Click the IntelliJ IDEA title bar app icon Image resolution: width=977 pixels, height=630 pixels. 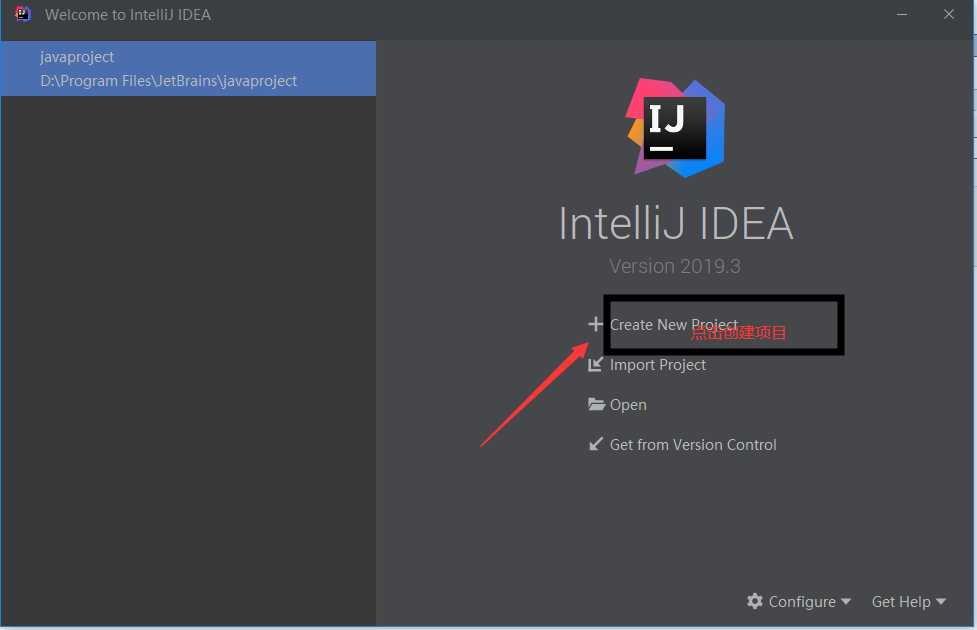tap(23, 14)
